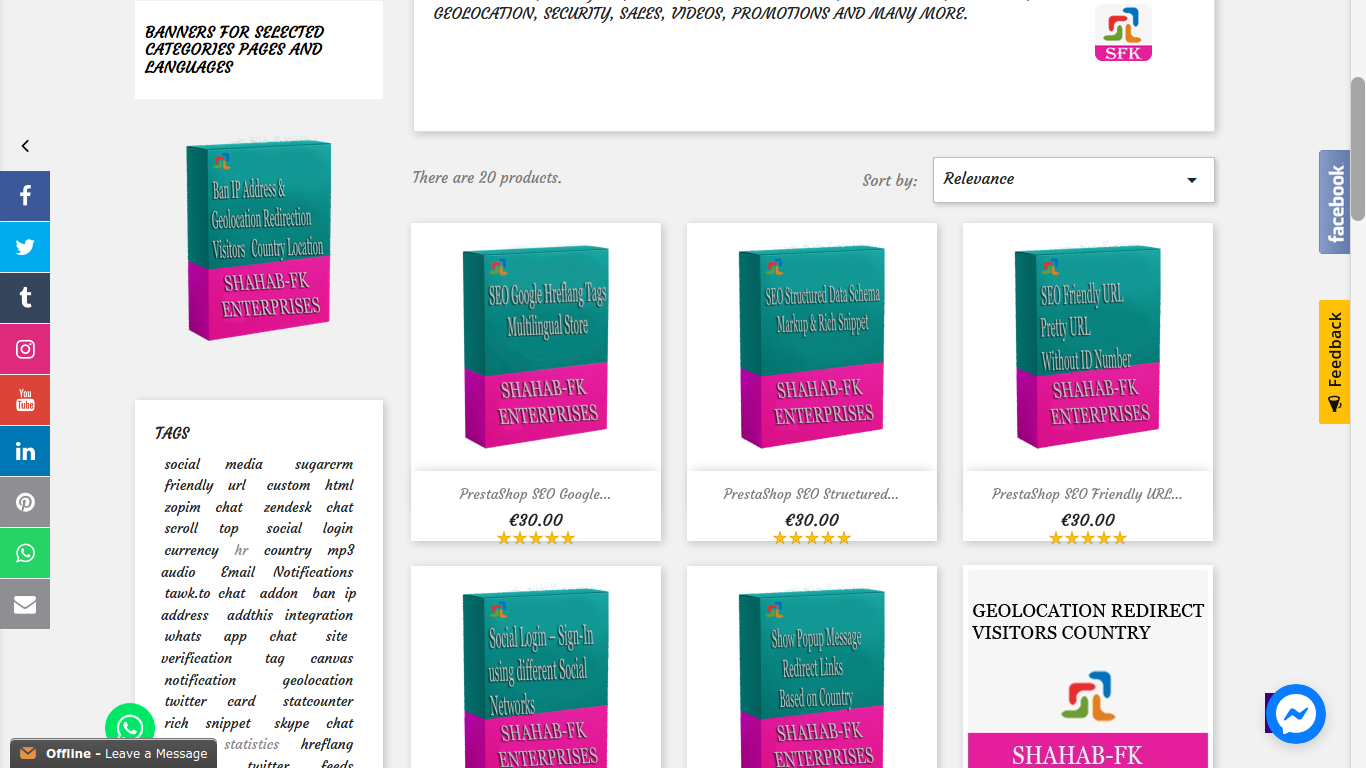Open Offline Leave a Message chat bar

(x=113, y=753)
